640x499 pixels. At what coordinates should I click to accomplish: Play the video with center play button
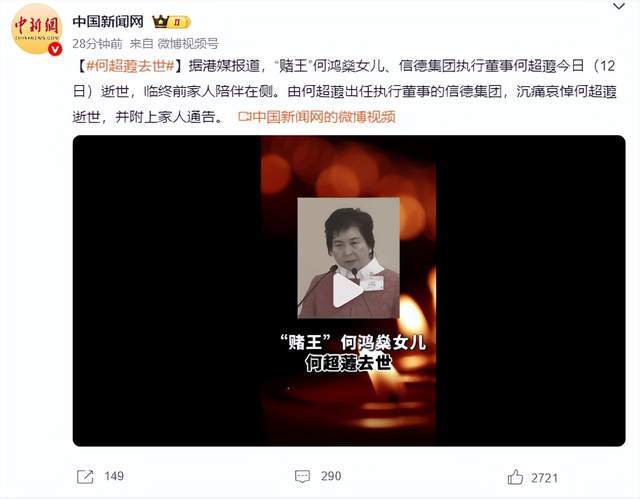click(347, 290)
